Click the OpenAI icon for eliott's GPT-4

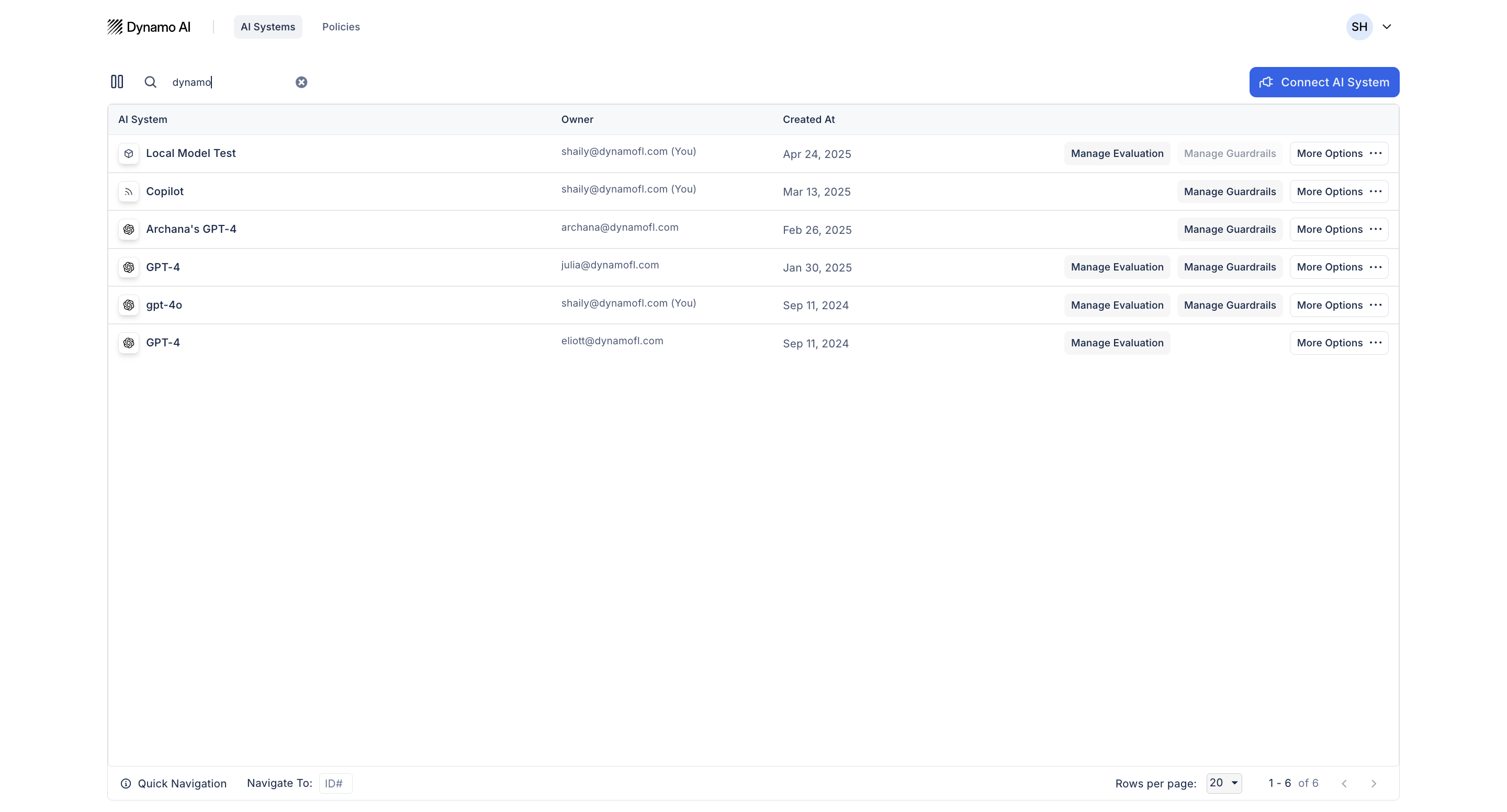point(129,343)
